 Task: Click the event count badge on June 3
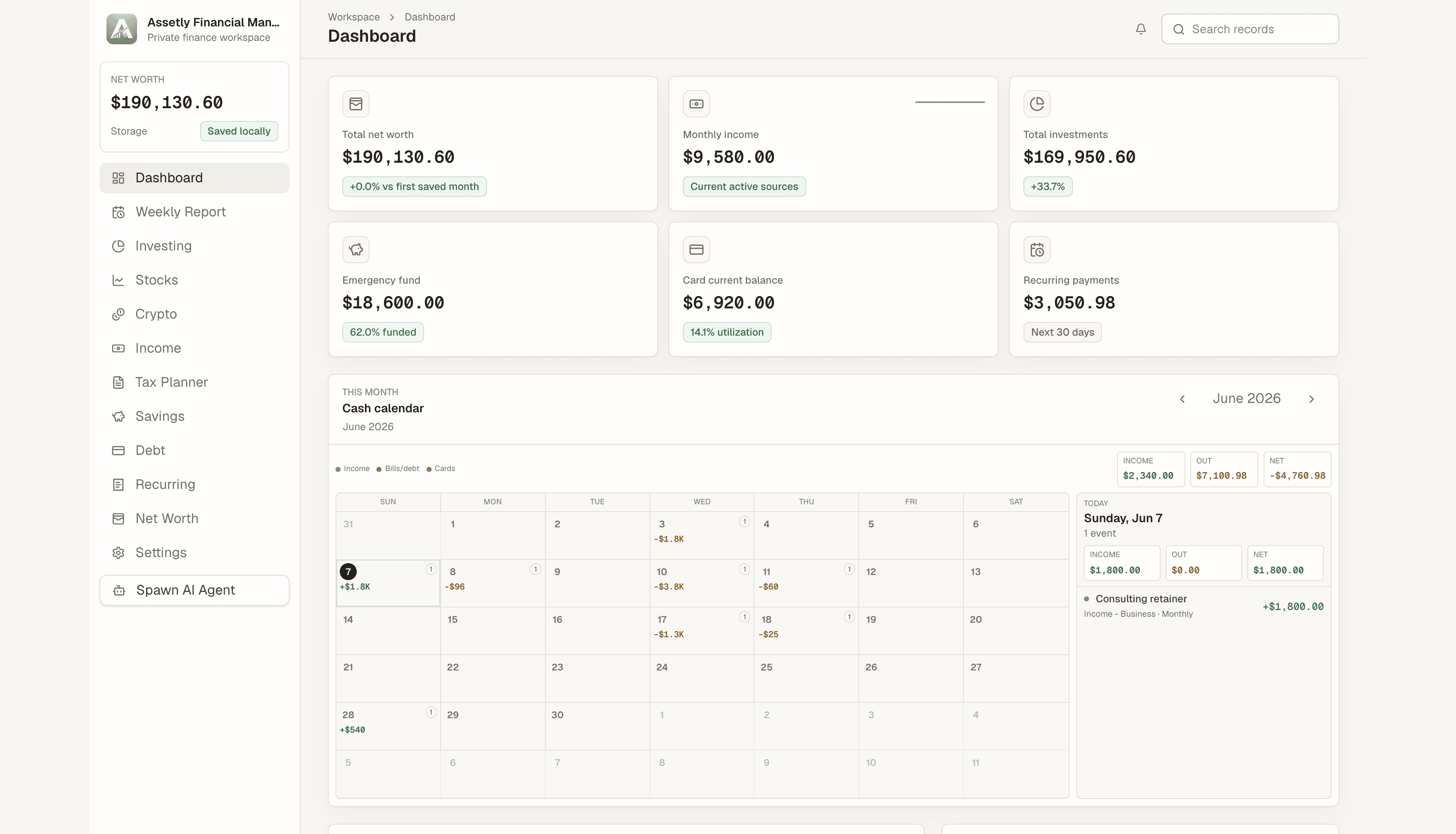coord(744,521)
